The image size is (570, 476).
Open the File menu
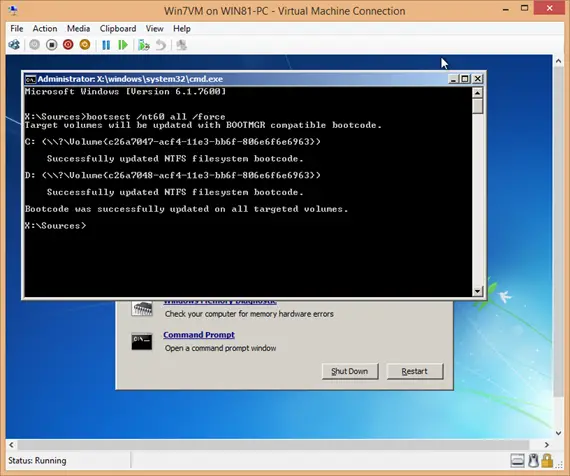tap(16, 28)
